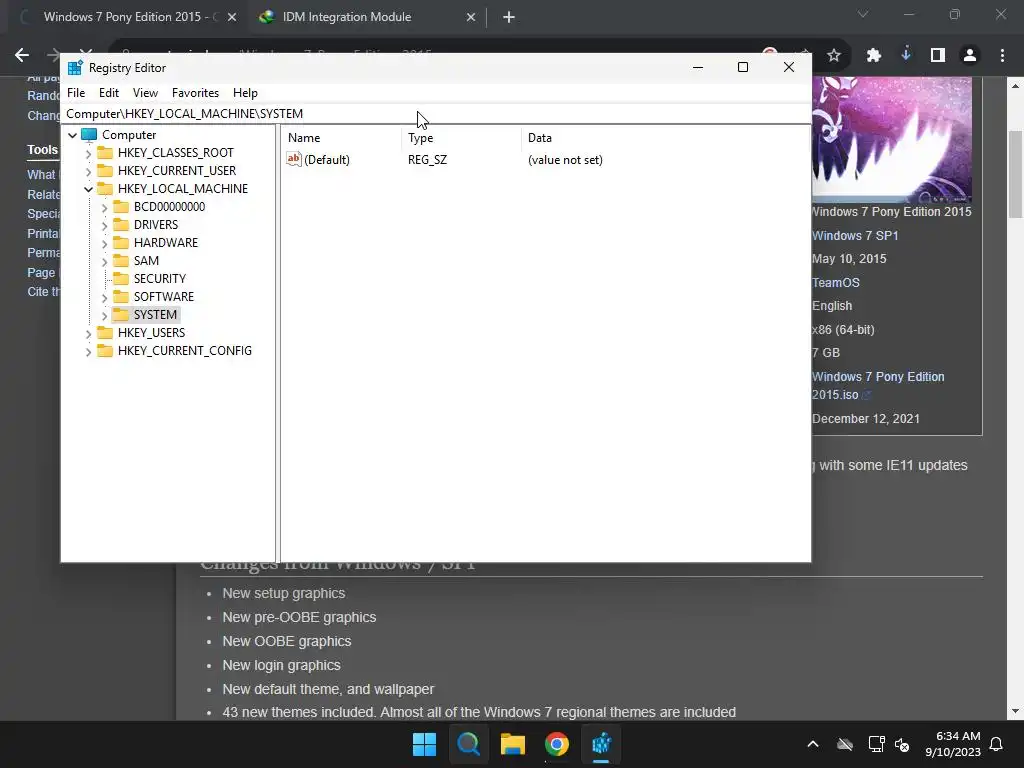The width and height of the screenshot is (1024, 768).
Task: Open the Favorites menu
Action: pos(195,93)
